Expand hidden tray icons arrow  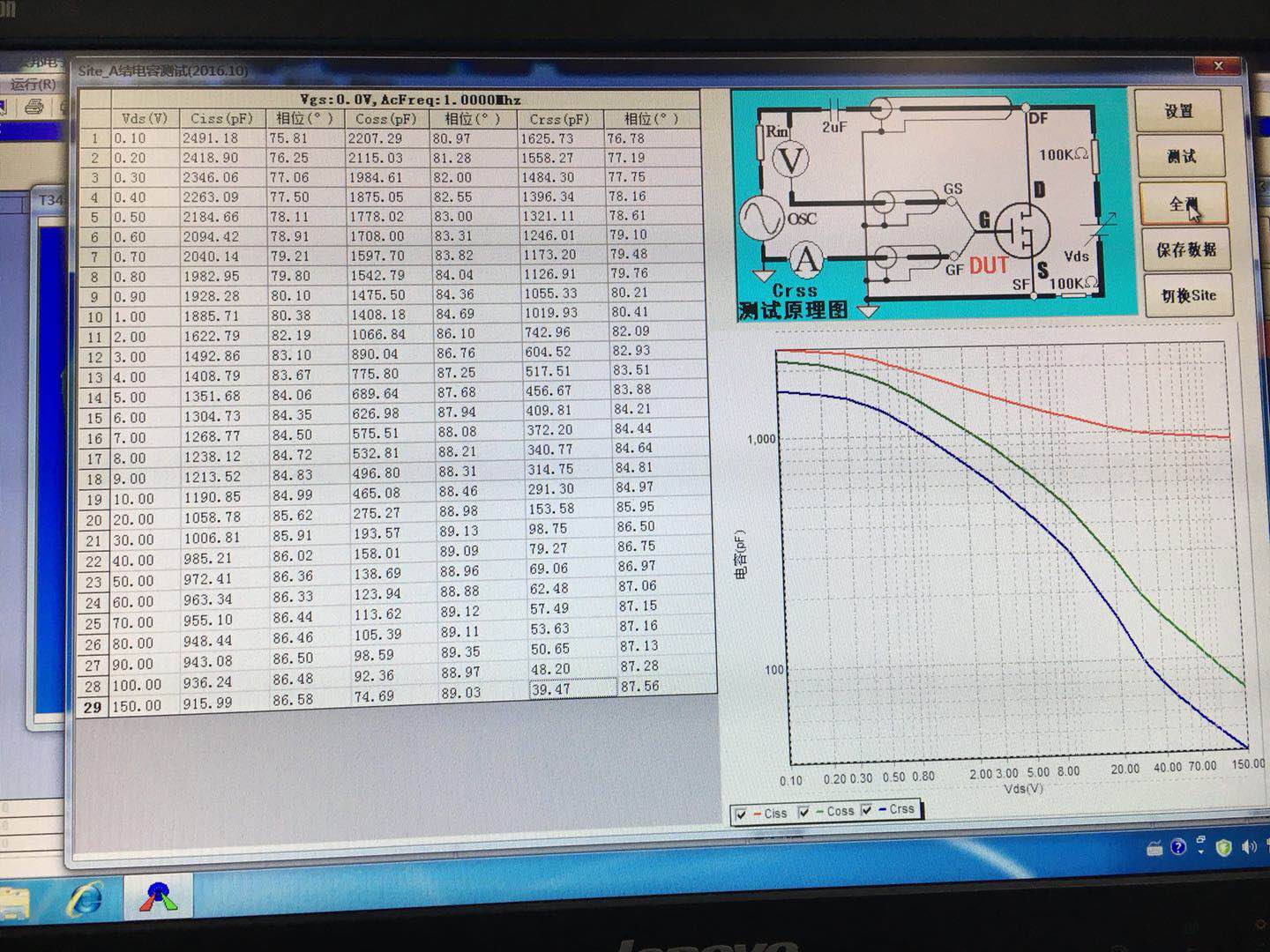coord(1200,846)
